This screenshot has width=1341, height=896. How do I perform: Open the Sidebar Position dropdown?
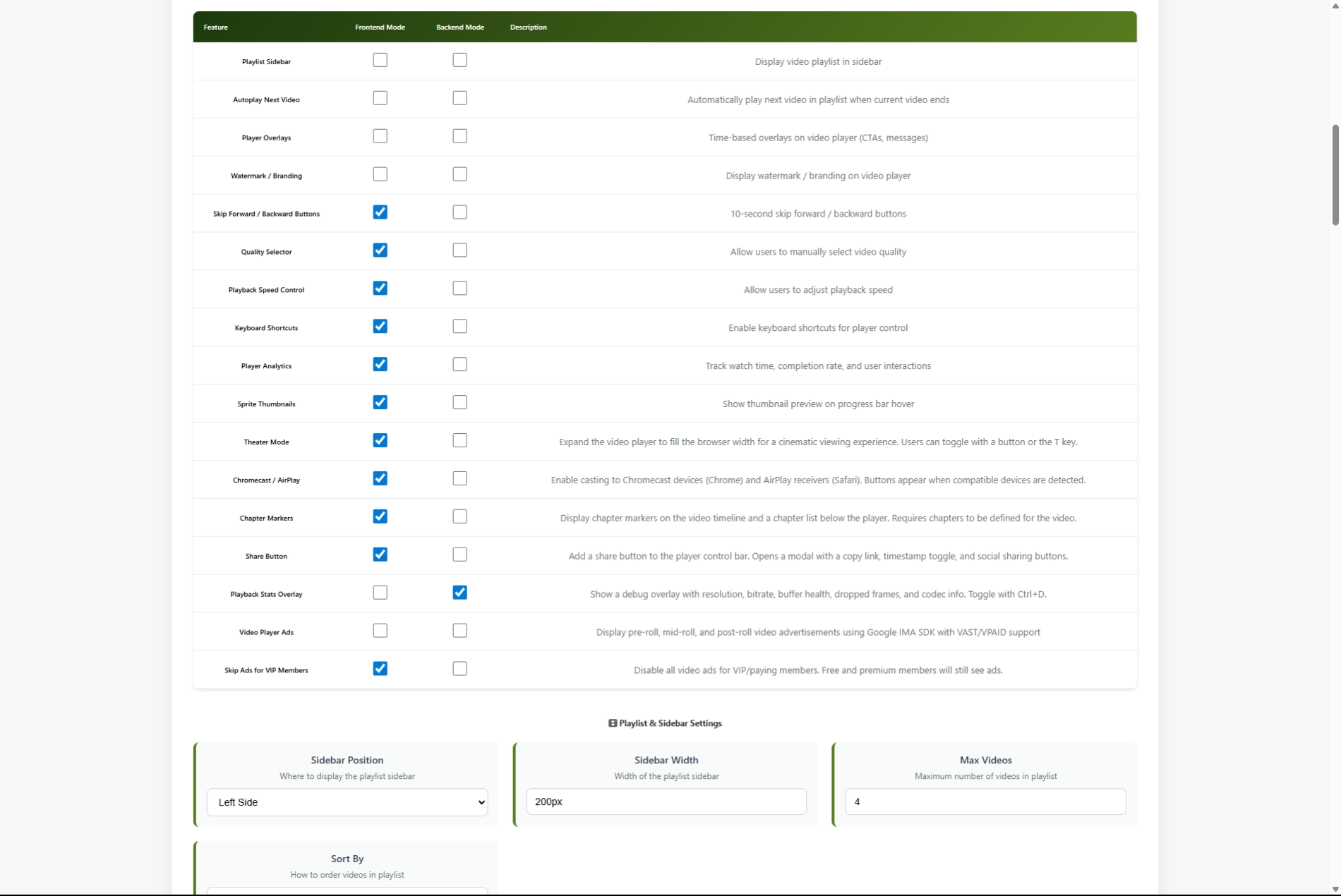pyautogui.click(x=347, y=802)
